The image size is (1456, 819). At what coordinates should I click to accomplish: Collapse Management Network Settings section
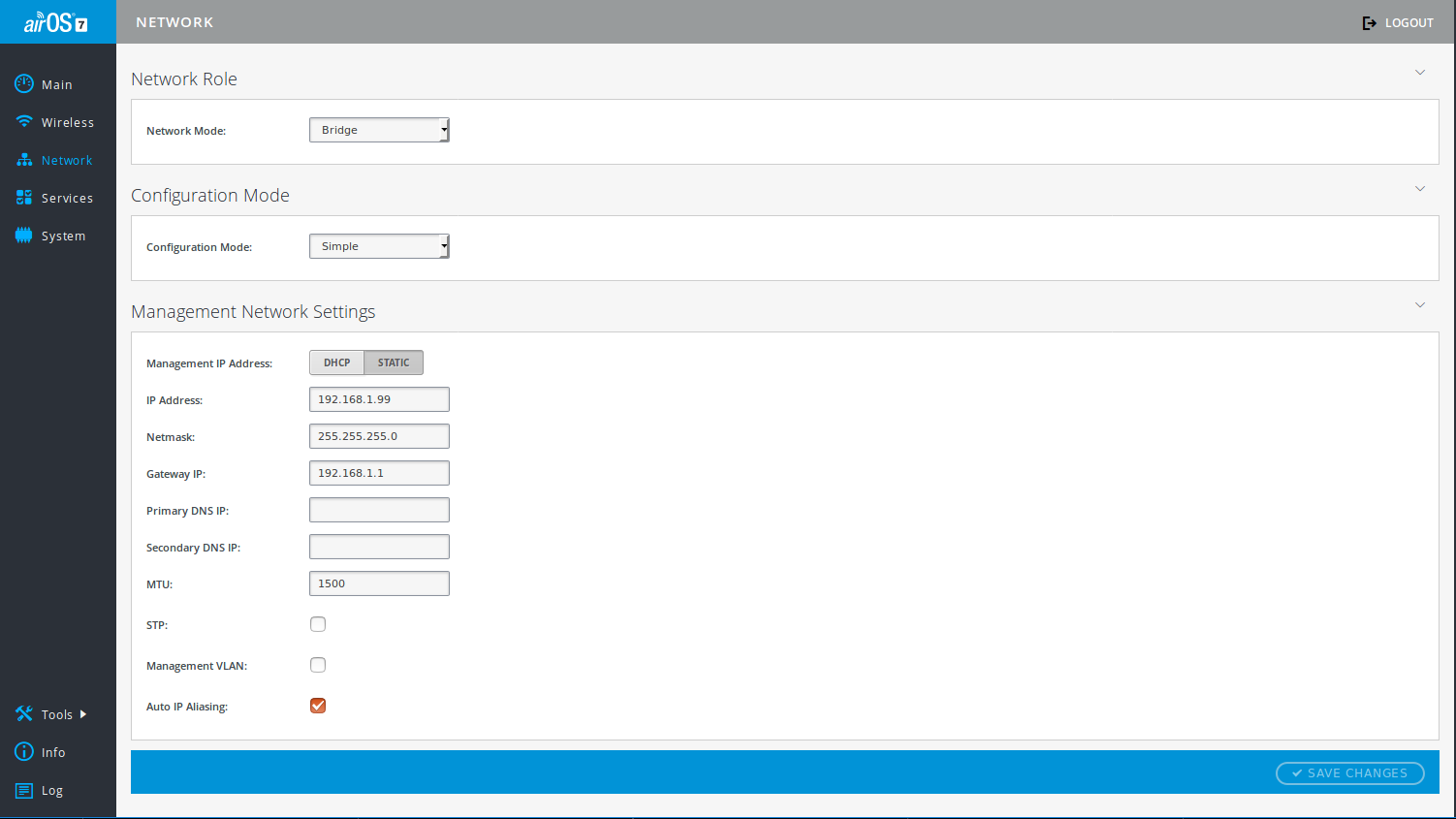[x=1420, y=305]
